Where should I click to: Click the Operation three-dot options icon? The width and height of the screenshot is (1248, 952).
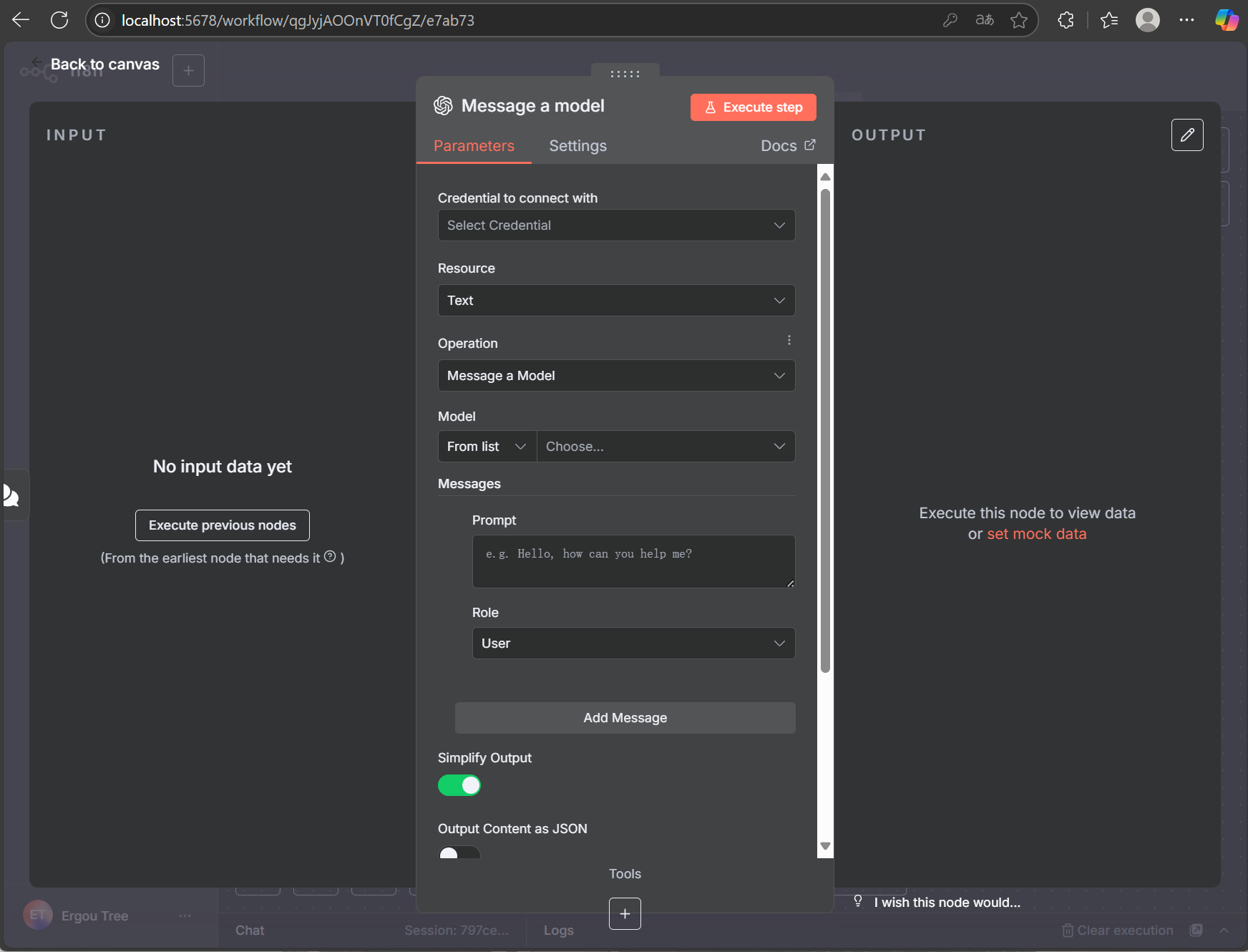789,341
